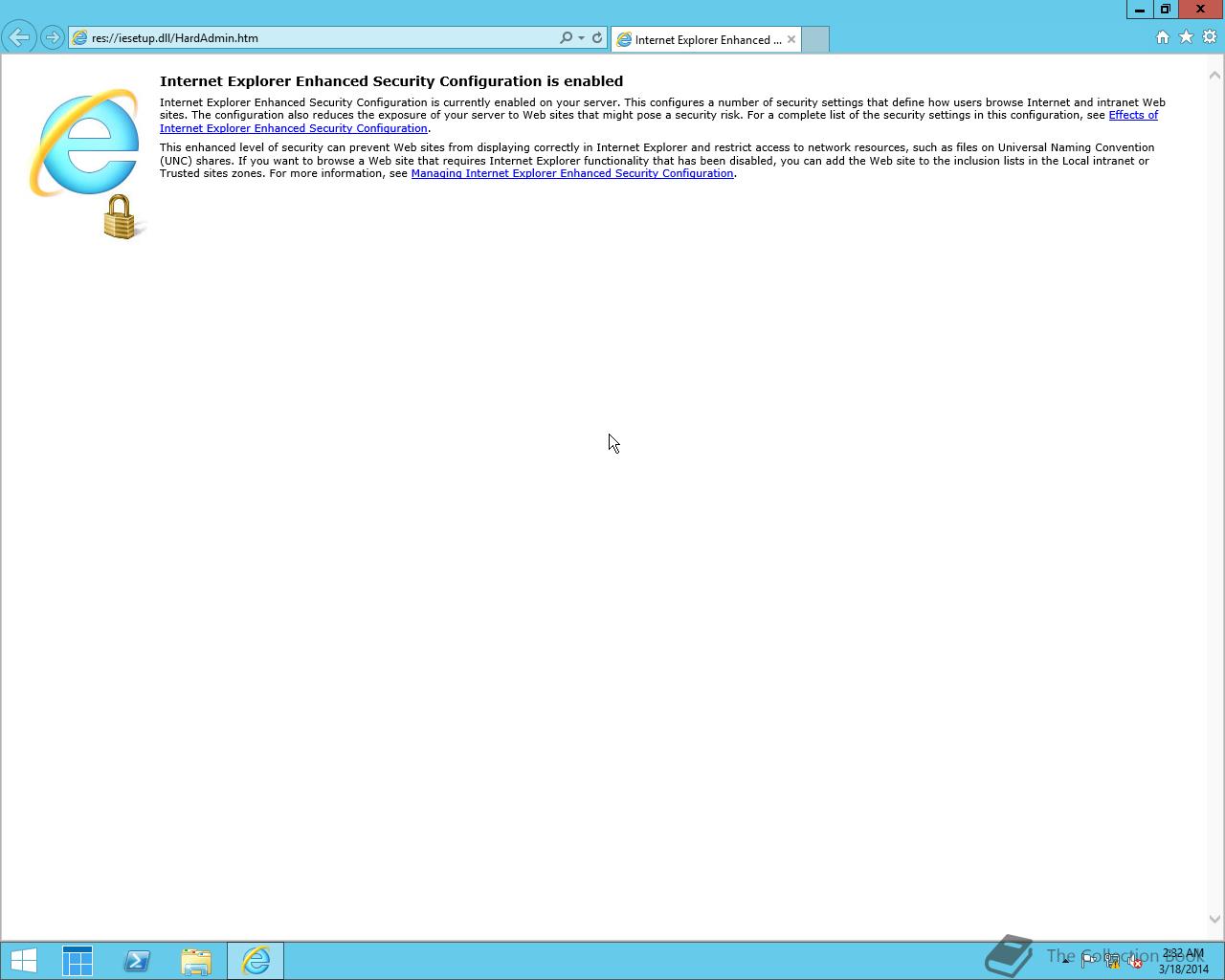The width and height of the screenshot is (1225, 980).
Task: Open File Explorer from taskbar
Action: (x=196, y=960)
